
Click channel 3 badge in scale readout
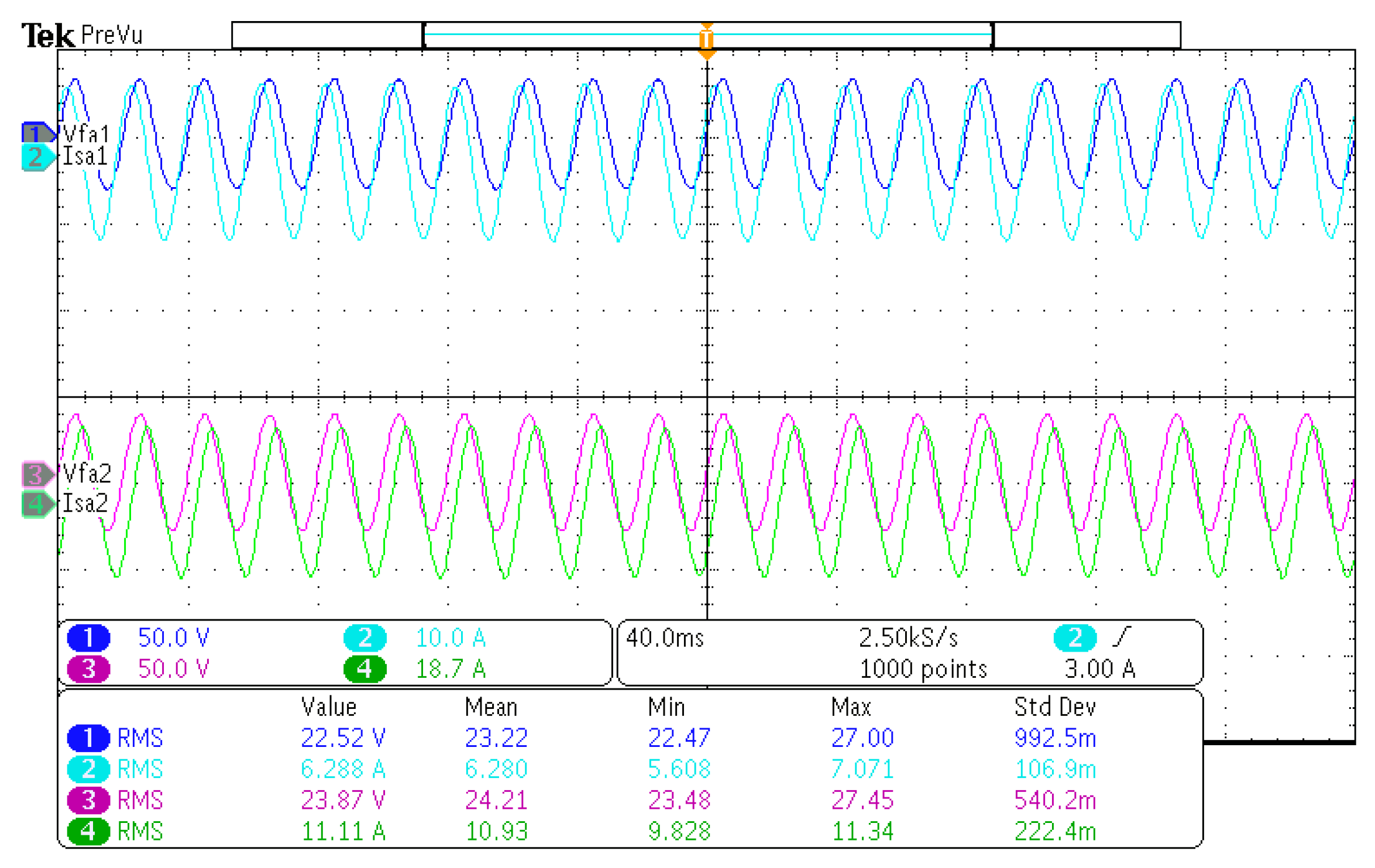tap(88, 669)
